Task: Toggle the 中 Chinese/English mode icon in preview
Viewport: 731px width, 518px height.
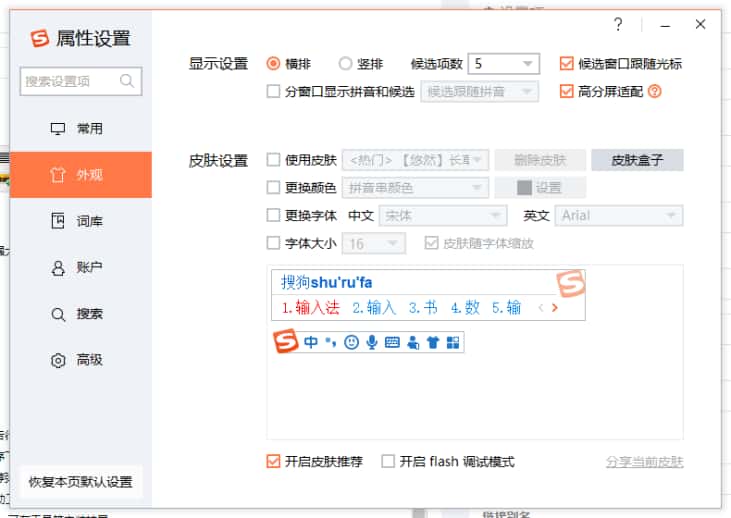Action: tap(311, 342)
